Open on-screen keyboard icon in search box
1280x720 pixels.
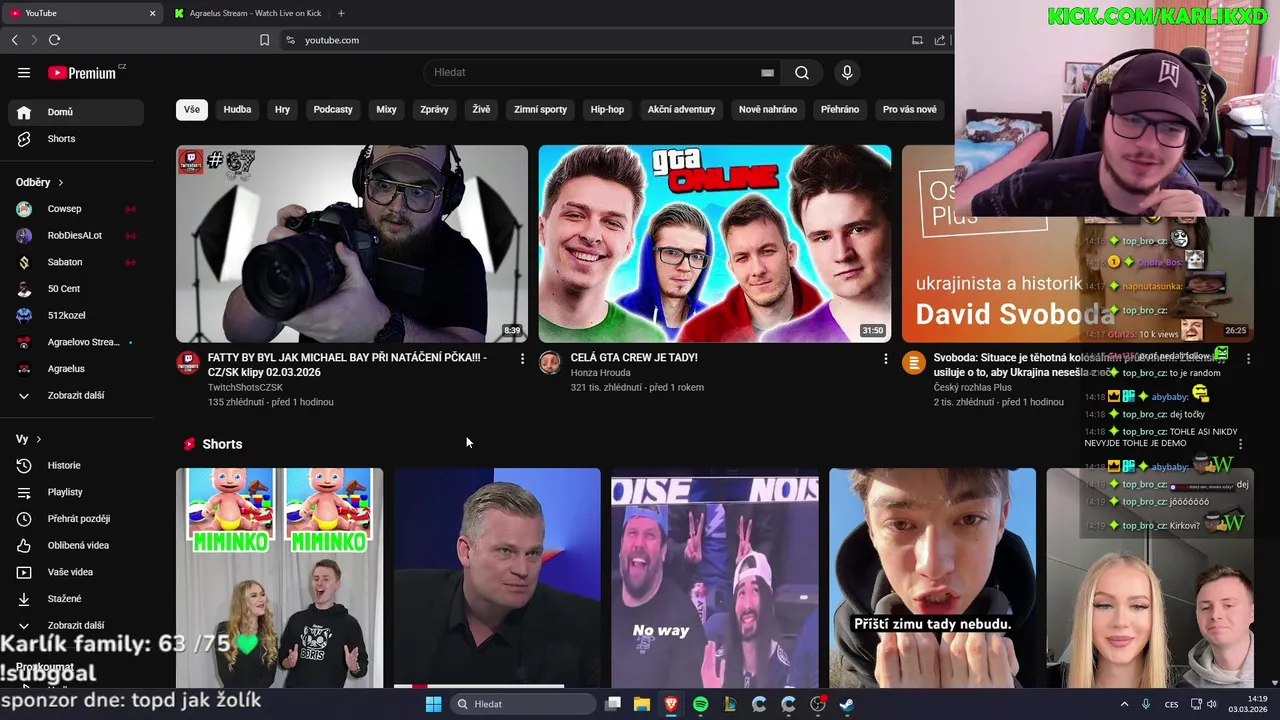(x=767, y=72)
